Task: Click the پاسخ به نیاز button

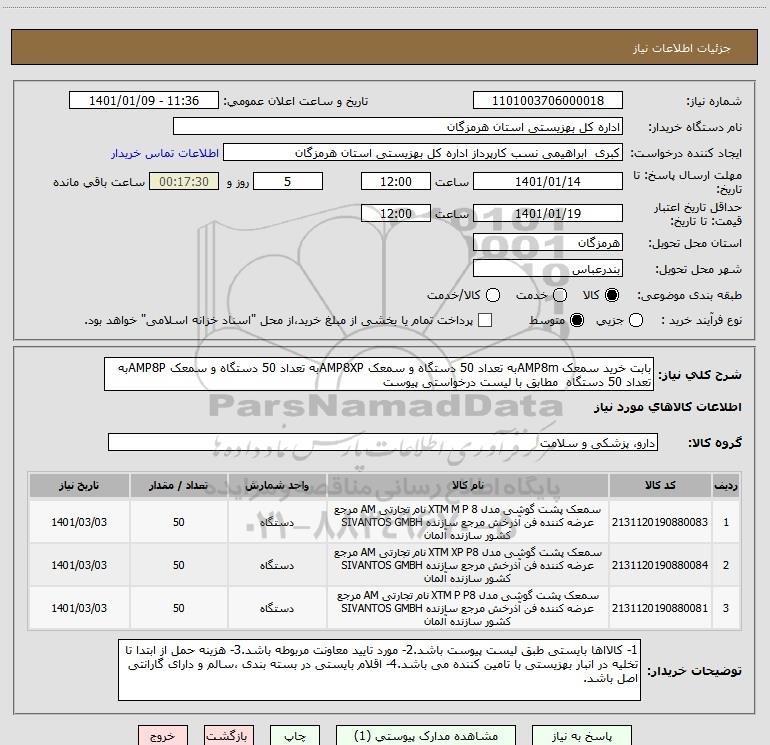Action: (582, 736)
